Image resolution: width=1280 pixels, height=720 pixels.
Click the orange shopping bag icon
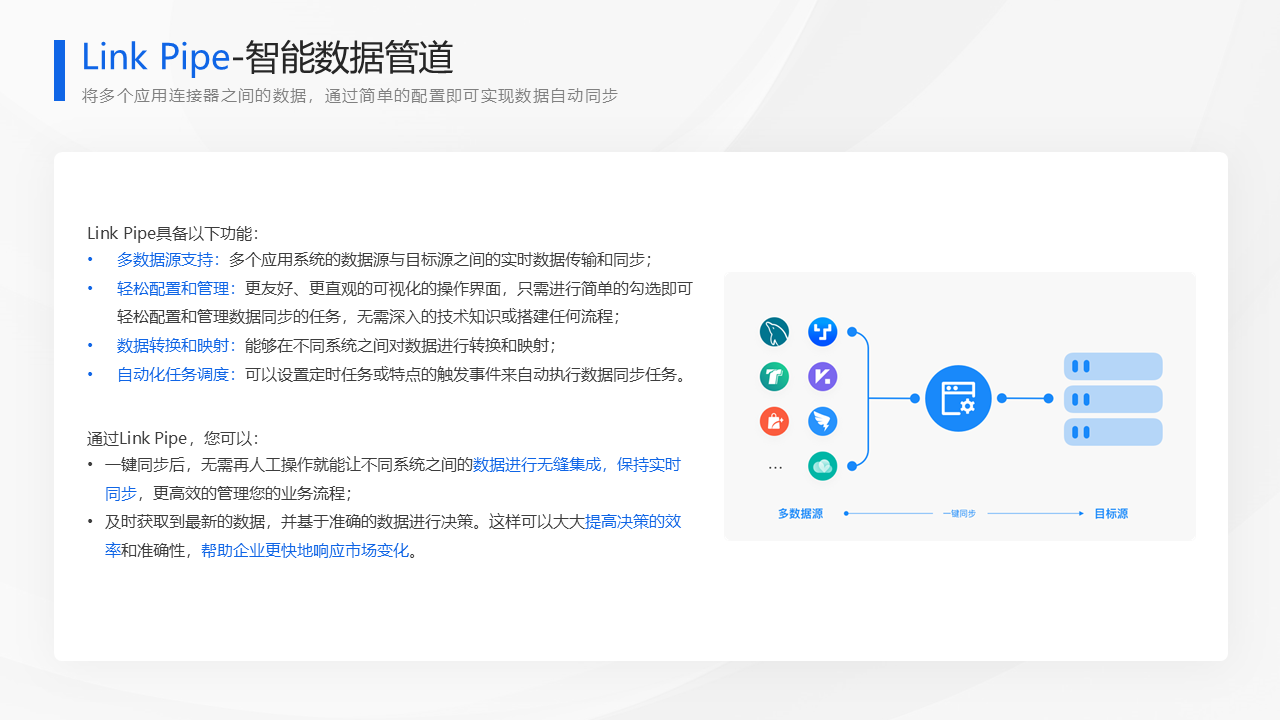(774, 421)
